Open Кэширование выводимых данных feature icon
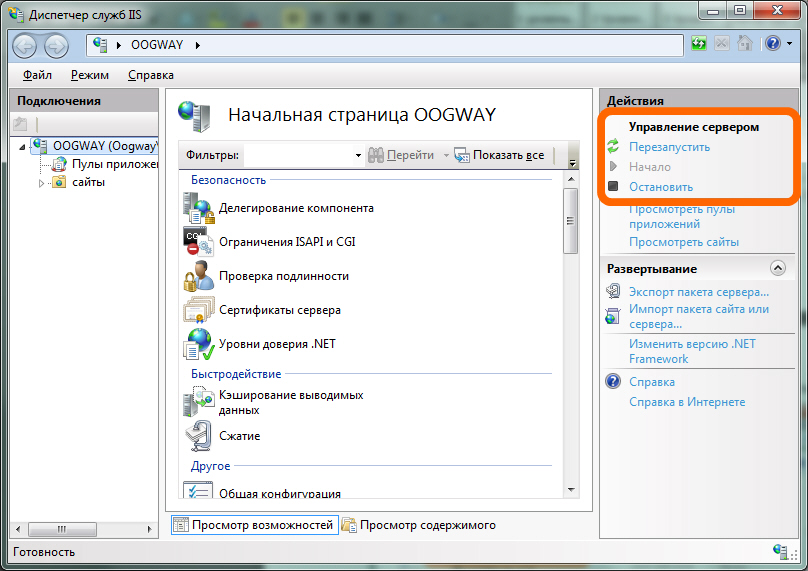This screenshot has height=571, width=808. 198,402
